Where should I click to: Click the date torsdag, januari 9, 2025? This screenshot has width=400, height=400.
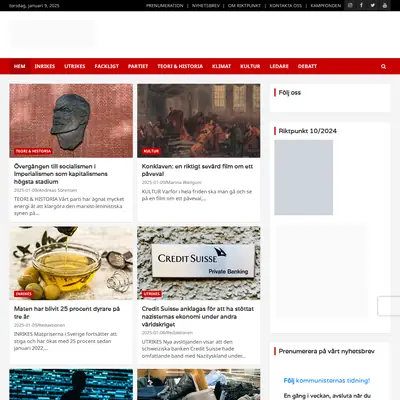[34, 6]
